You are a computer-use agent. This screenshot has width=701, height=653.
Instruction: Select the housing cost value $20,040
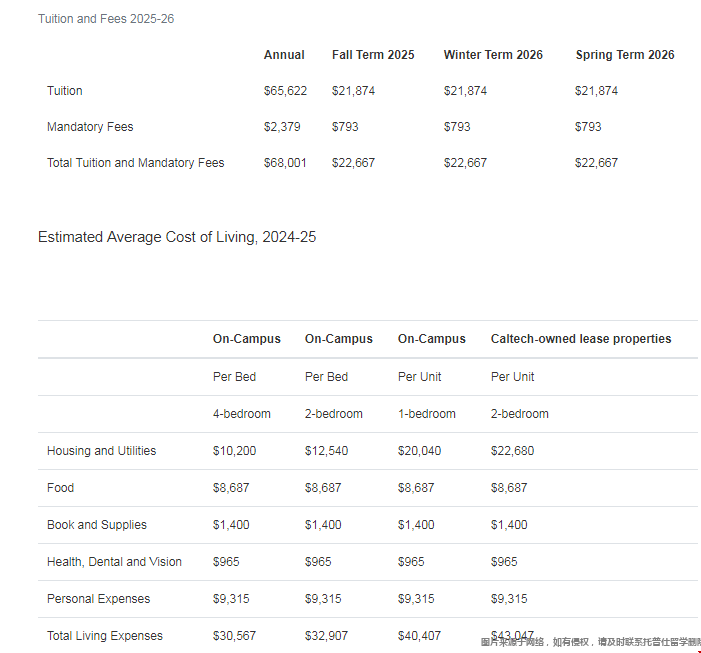click(420, 451)
